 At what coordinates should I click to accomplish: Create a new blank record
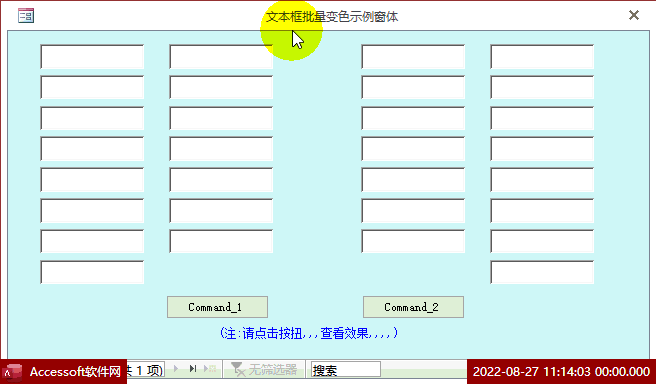tap(210, 369)
